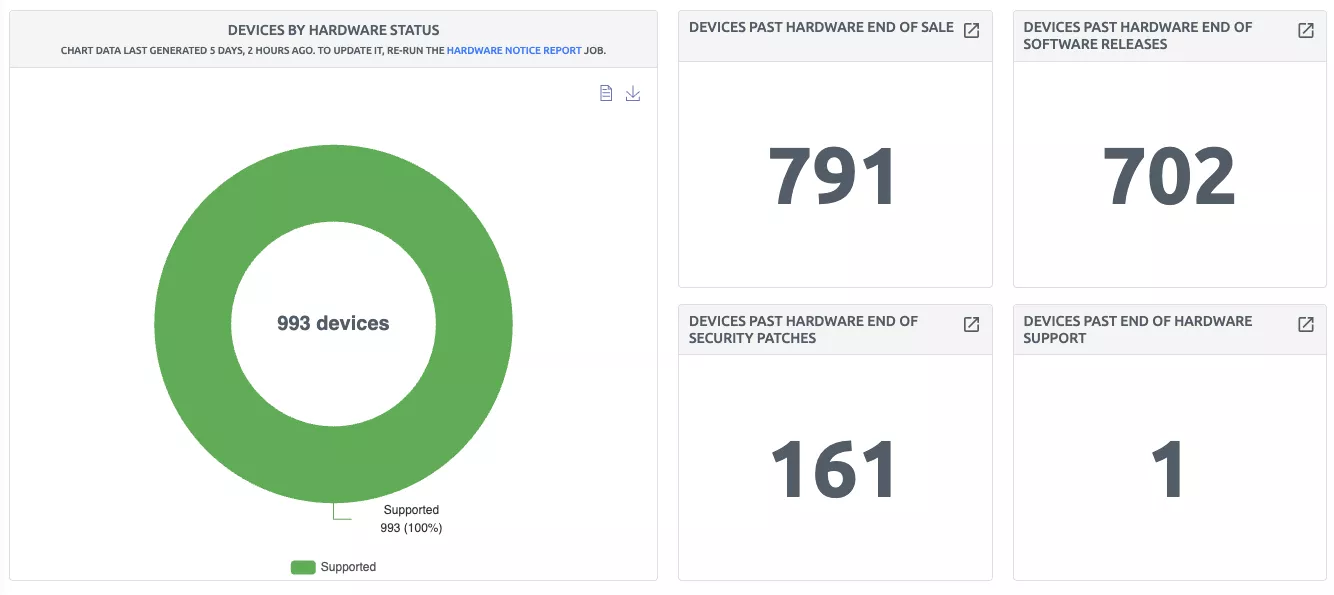The height and width of the screenshot is (595, 1334).
Task: Open external link for End of Security Patches
Action: click(x=971, y=324)
